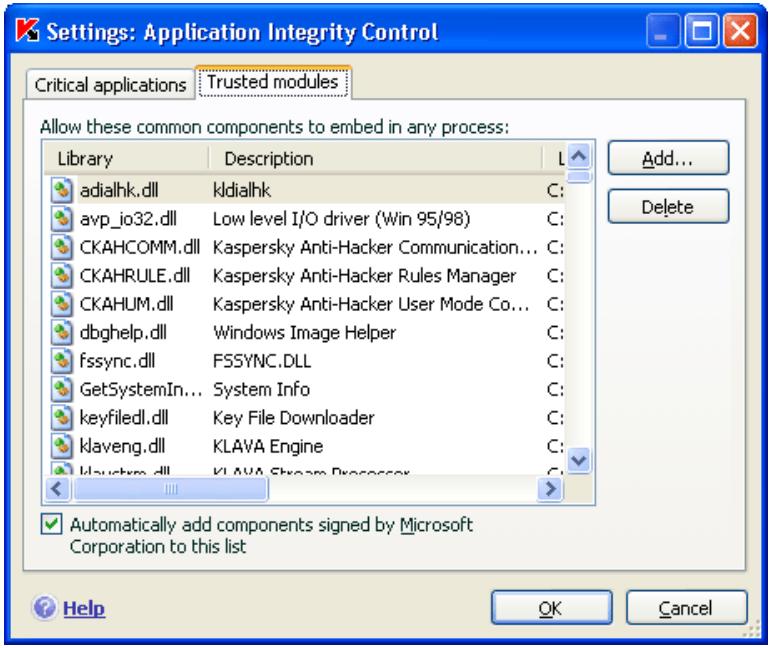Viewport: 770px width, 648px height.
Task: Select the avp_io32.dll entry
Action: click(129, 219)
